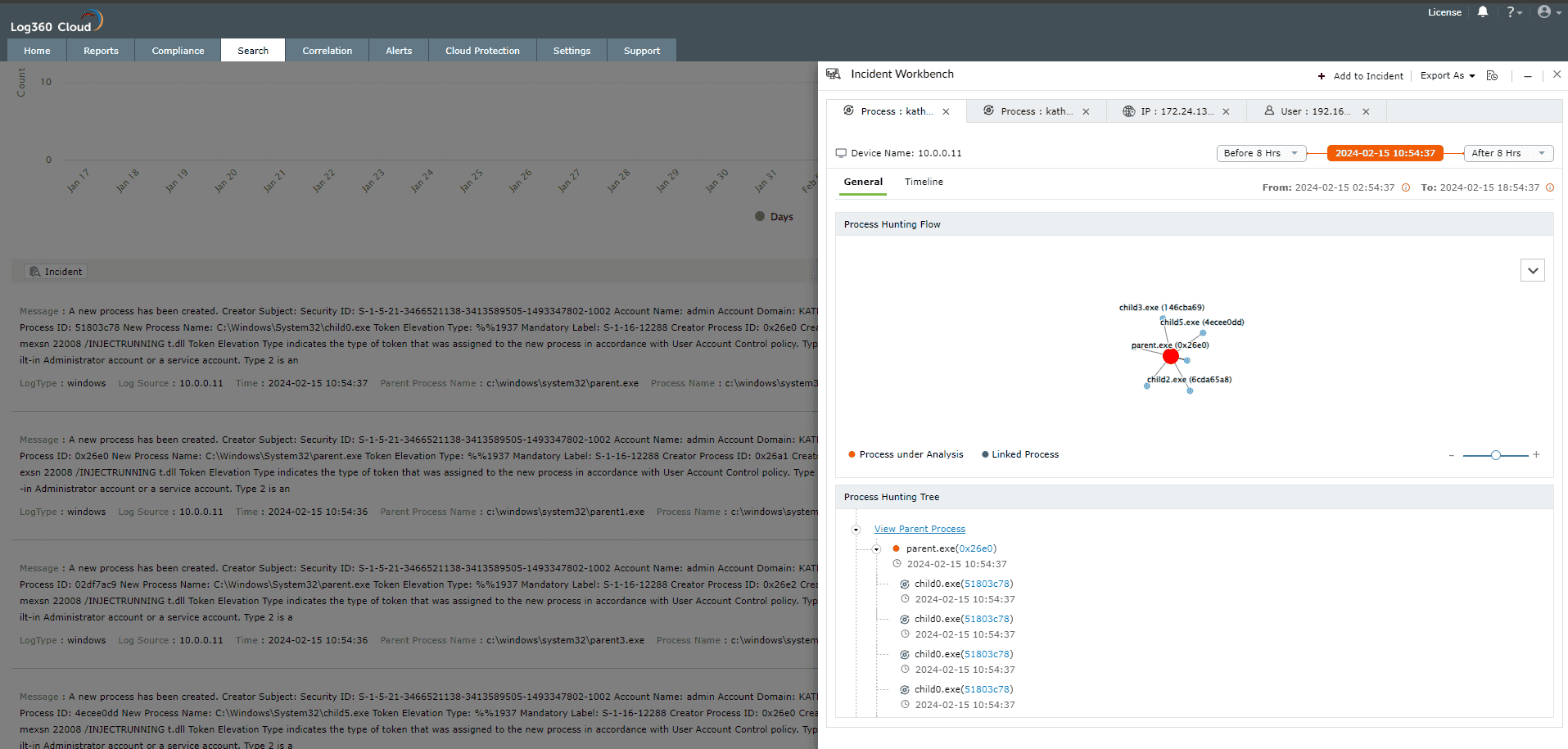Switch to the IP : 172.24.13 tab

pos(1177,111)
